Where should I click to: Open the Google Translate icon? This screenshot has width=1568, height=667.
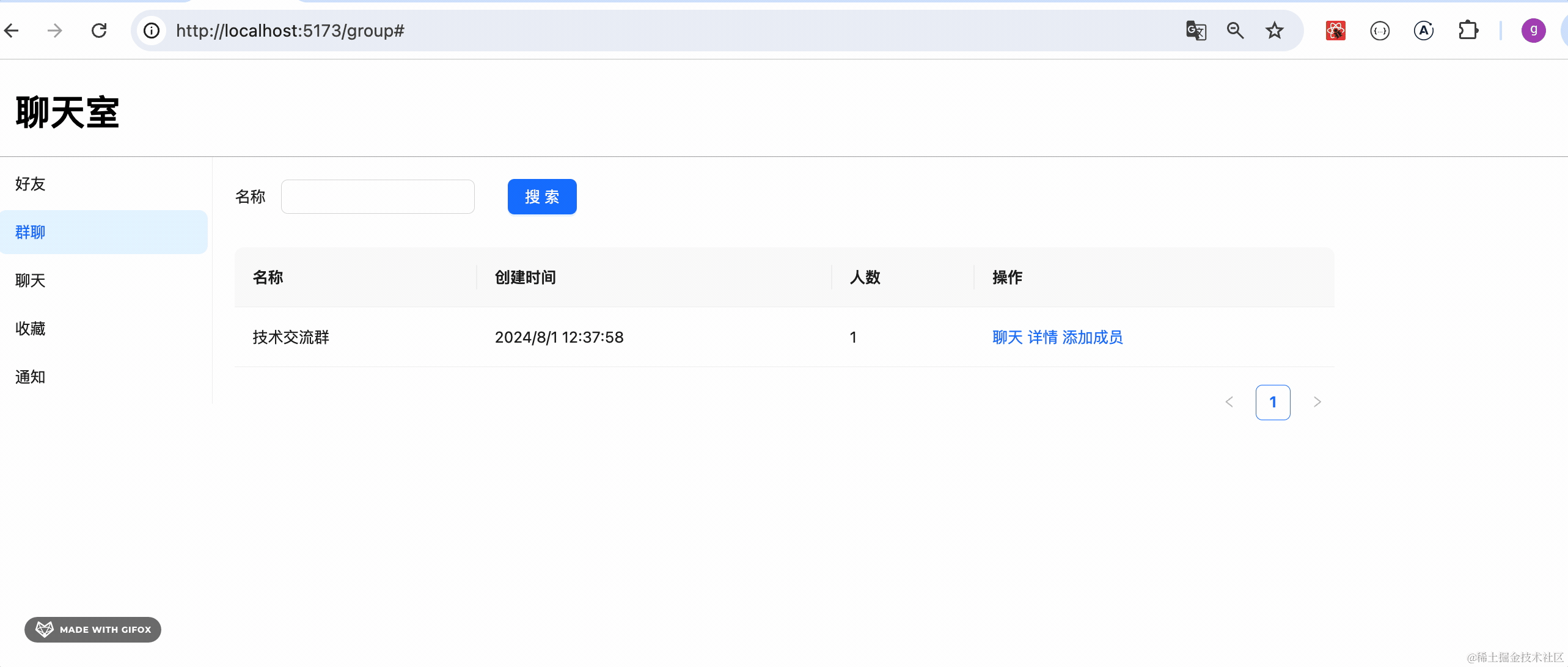1196,31
